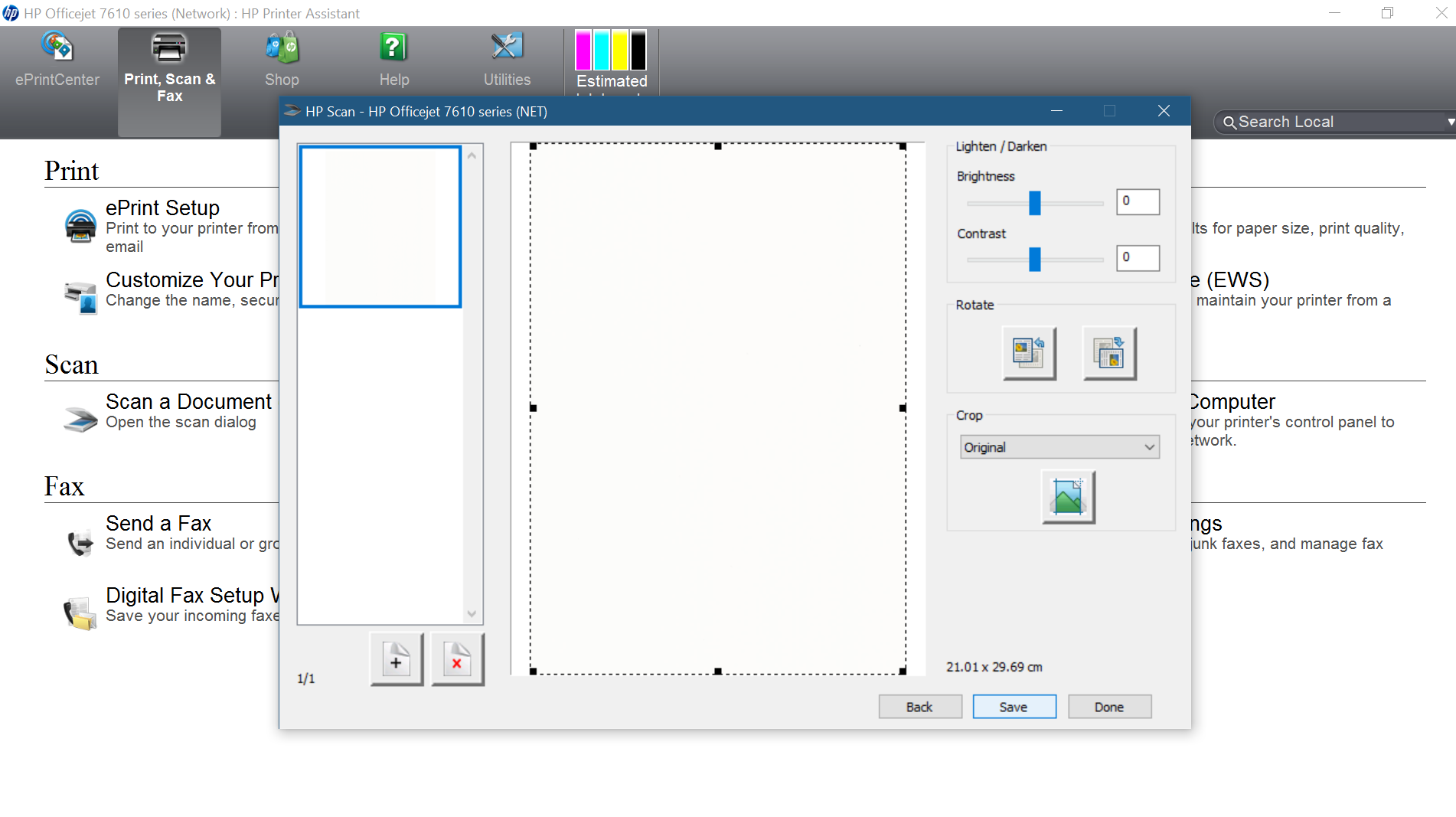
Task: Rotate the scanned page left
Action: click(1029, 353)
